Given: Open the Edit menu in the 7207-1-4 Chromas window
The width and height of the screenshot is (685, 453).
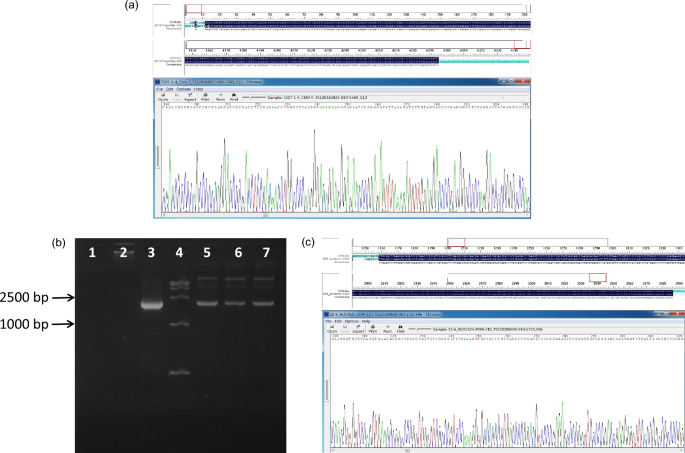Looking at the screenshot, I should [169, 89].
